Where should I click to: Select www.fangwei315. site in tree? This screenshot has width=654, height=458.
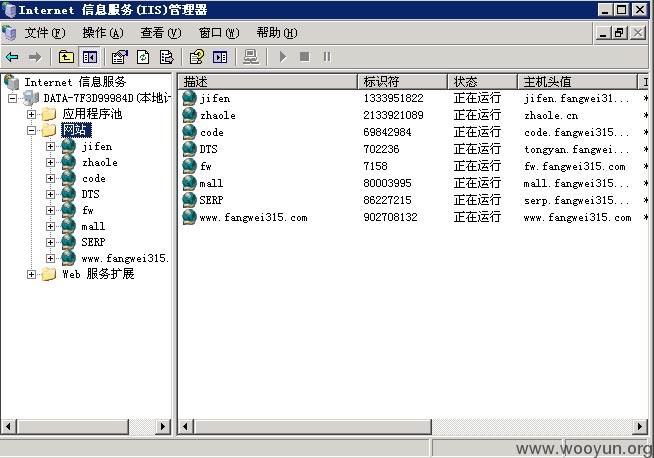[x=125, y=259]
